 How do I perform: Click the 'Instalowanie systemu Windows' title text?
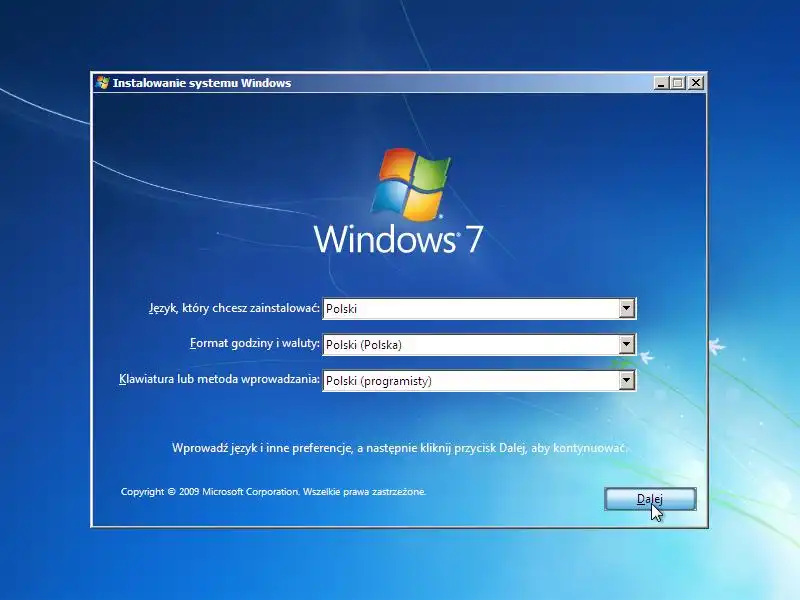(202, 83)
